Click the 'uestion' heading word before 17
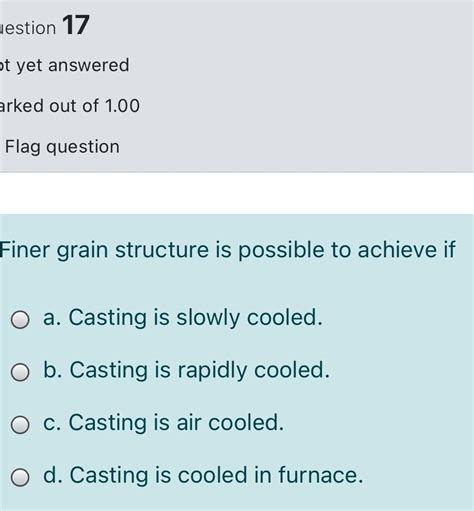Viewport: 474px width, 511px height. pos(28,28)
